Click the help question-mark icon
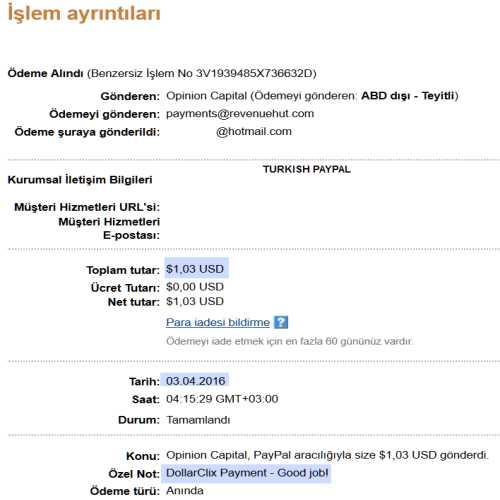Image resolution: width=500 pixels, height=500 pixels. [281, 322]
